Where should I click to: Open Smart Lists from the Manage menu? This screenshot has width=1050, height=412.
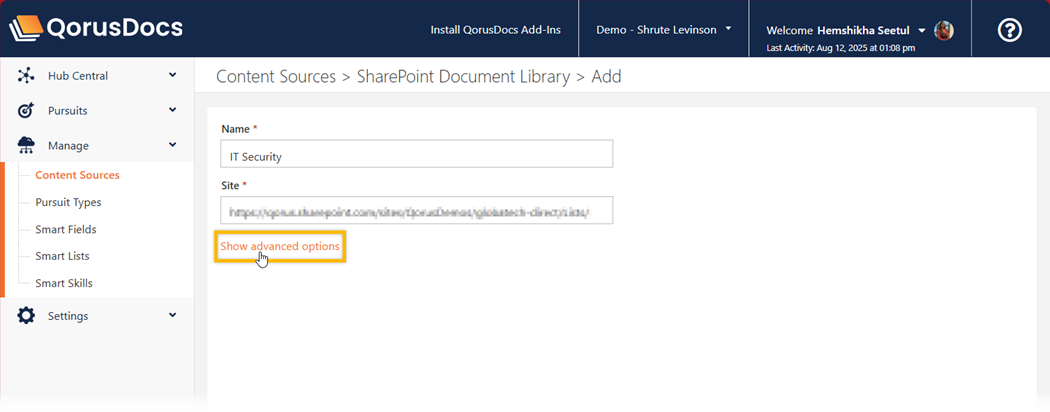(x=62, y=256)
